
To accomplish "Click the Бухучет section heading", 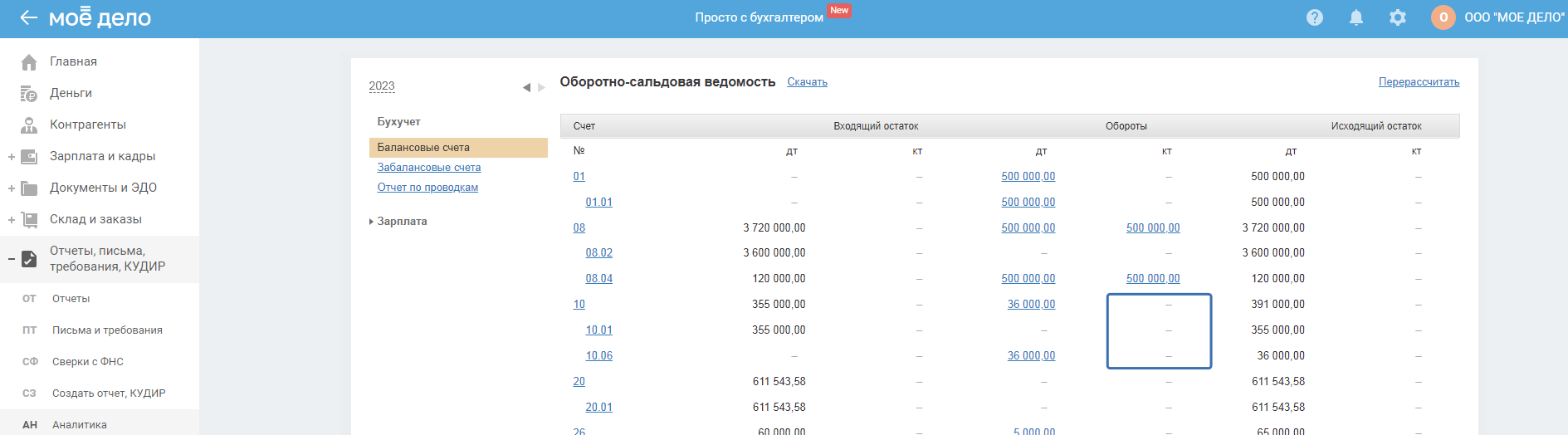I will tap(399, 122).
